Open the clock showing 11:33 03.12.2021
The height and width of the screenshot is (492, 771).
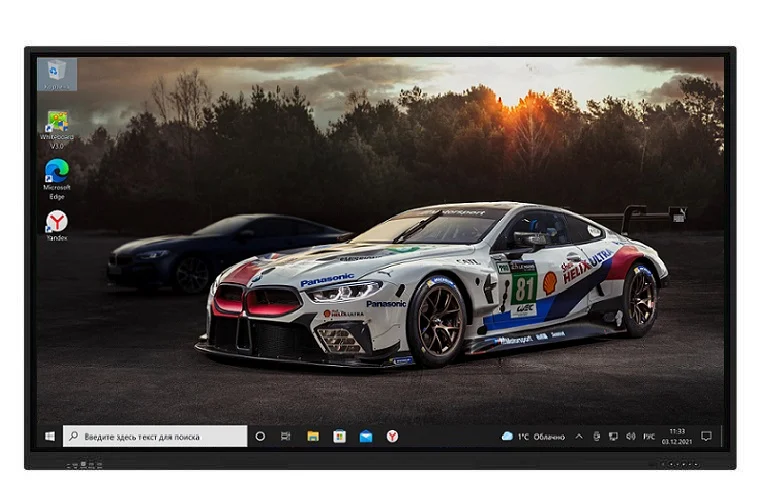click(677, 436)
